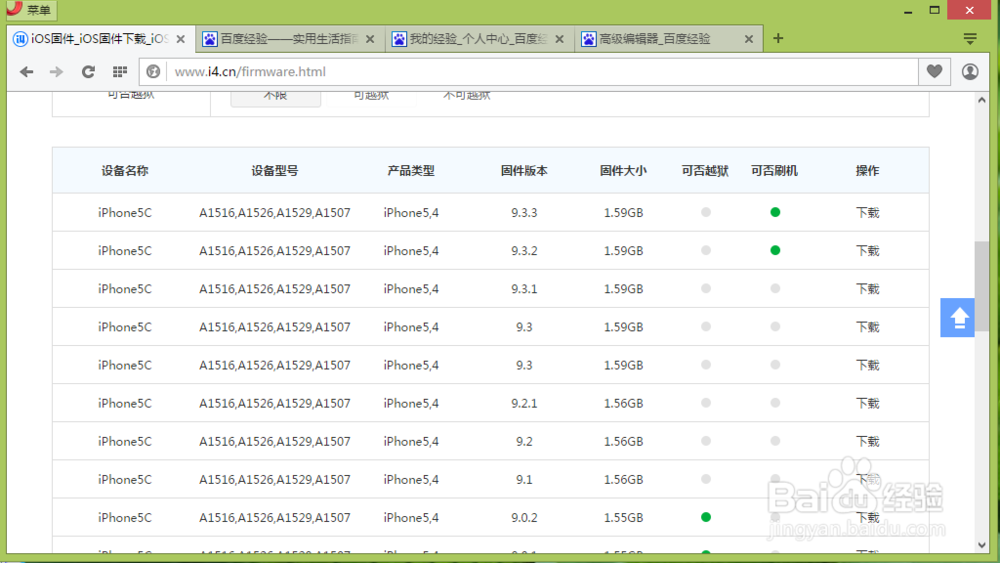The image size is (1000, 563).
Task: Click the green jailbreak dot for 9.0.2
Action: pos(705,517)
